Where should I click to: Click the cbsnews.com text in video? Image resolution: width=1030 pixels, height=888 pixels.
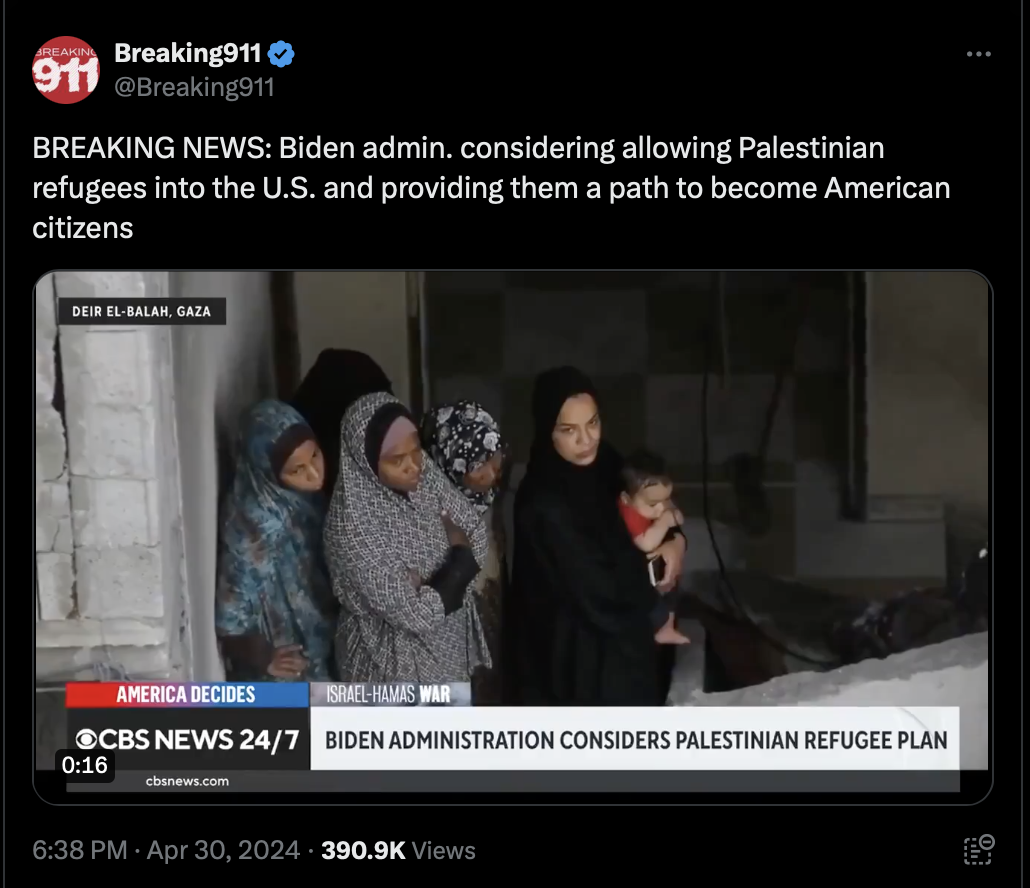pos(187,781)
